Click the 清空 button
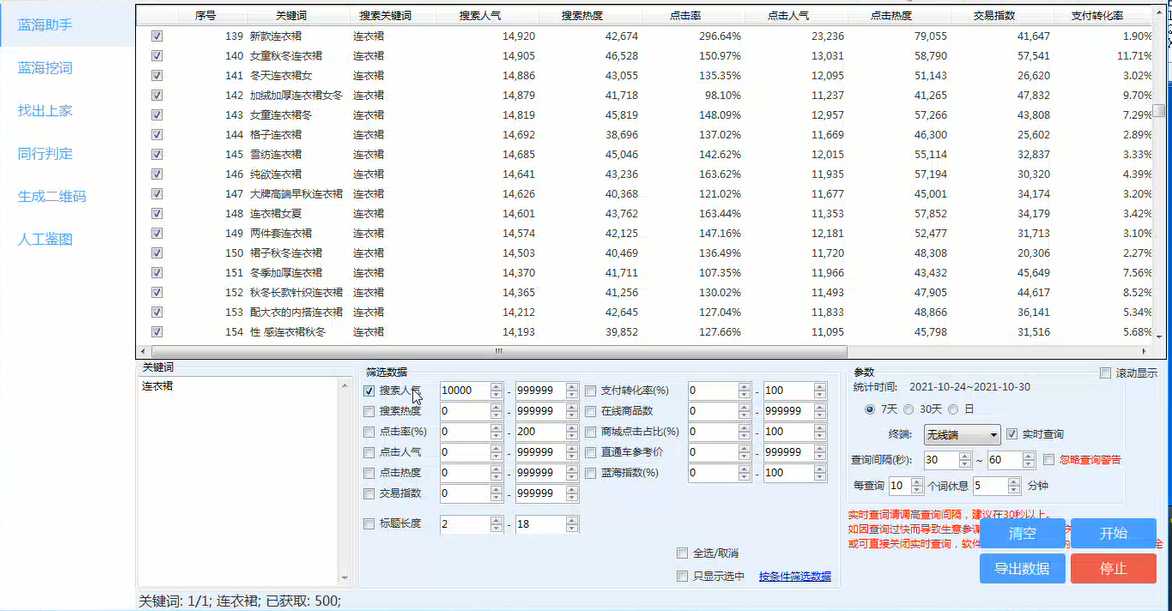 click(x=1021, y=533)
